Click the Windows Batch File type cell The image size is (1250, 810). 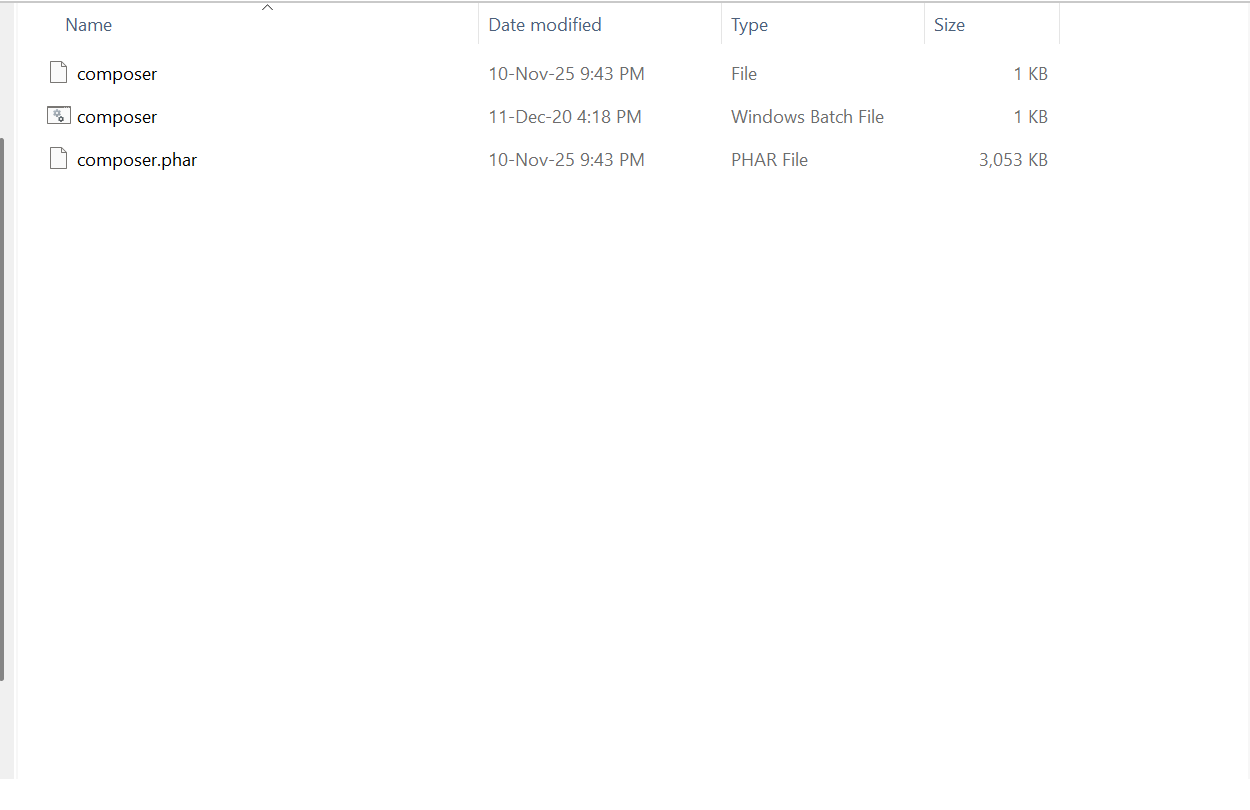click(807, 117)
